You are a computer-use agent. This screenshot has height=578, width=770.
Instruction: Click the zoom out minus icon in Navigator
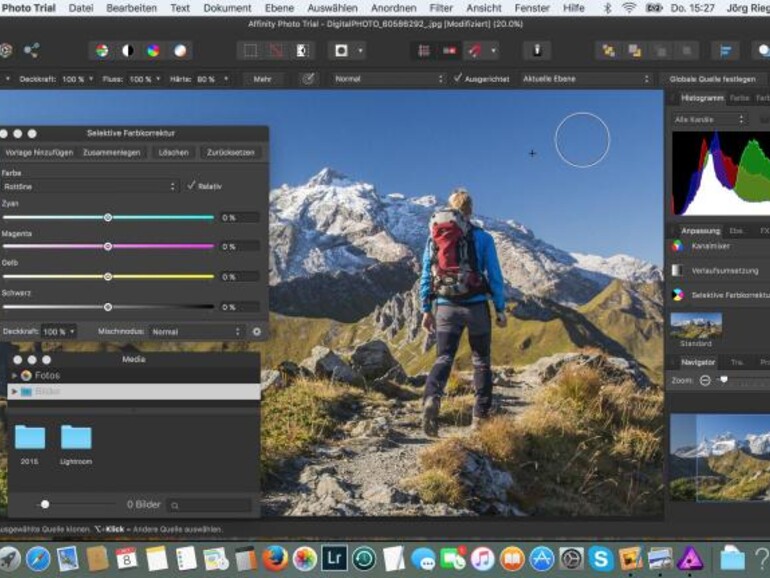(x=705, y=380)
